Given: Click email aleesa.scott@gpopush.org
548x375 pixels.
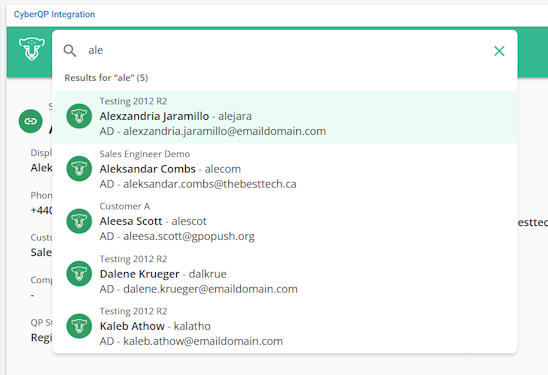Looking at the screenshot, I should tap(189, 236).
